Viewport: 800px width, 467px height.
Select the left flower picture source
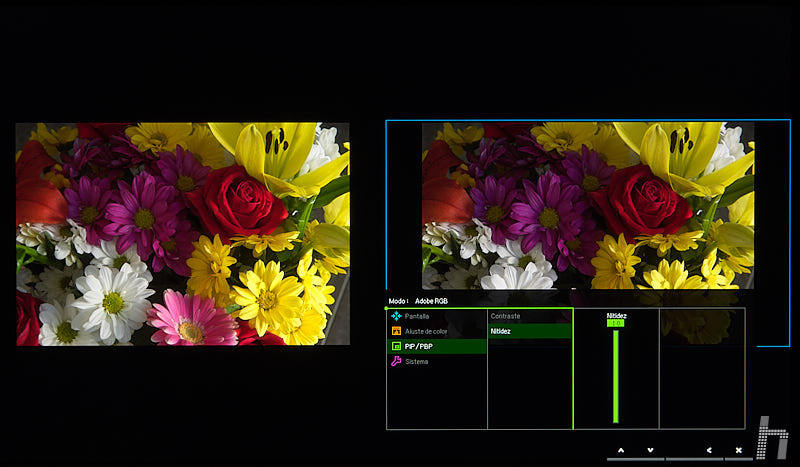[182, 234]
